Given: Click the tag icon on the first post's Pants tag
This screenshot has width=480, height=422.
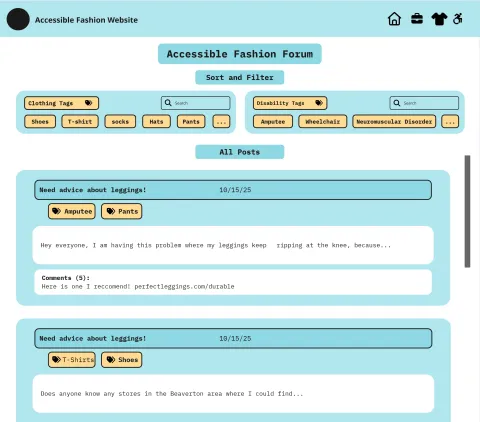Looking at the screenshot, I should pos(111,211).
